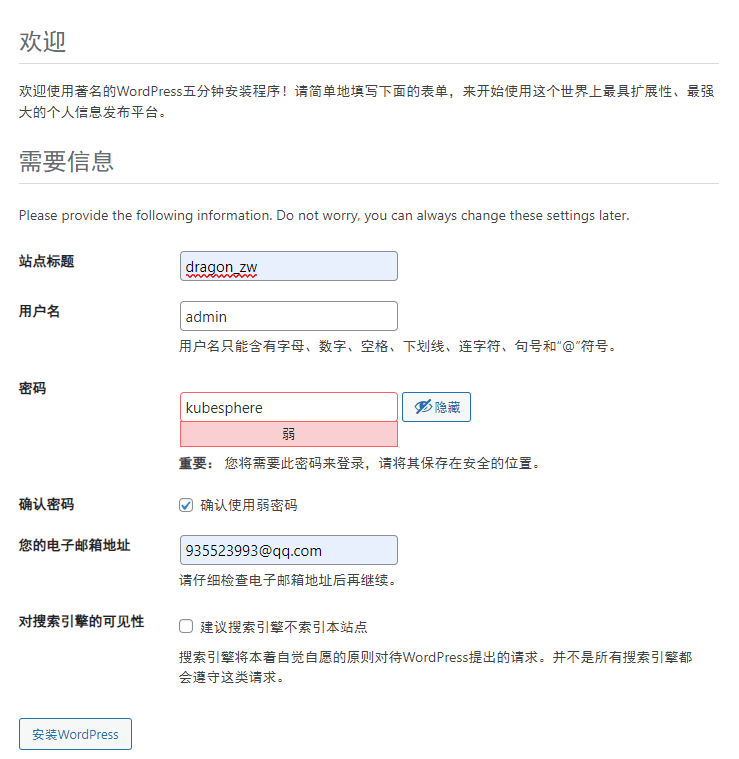This screenshot has width=739, height=759.
Task: Click the 您的电子邮箱地址 label
Action: click(75, 546)
